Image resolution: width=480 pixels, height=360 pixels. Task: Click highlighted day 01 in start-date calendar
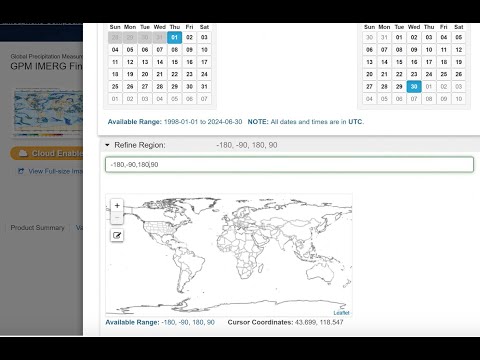(175, 37)
